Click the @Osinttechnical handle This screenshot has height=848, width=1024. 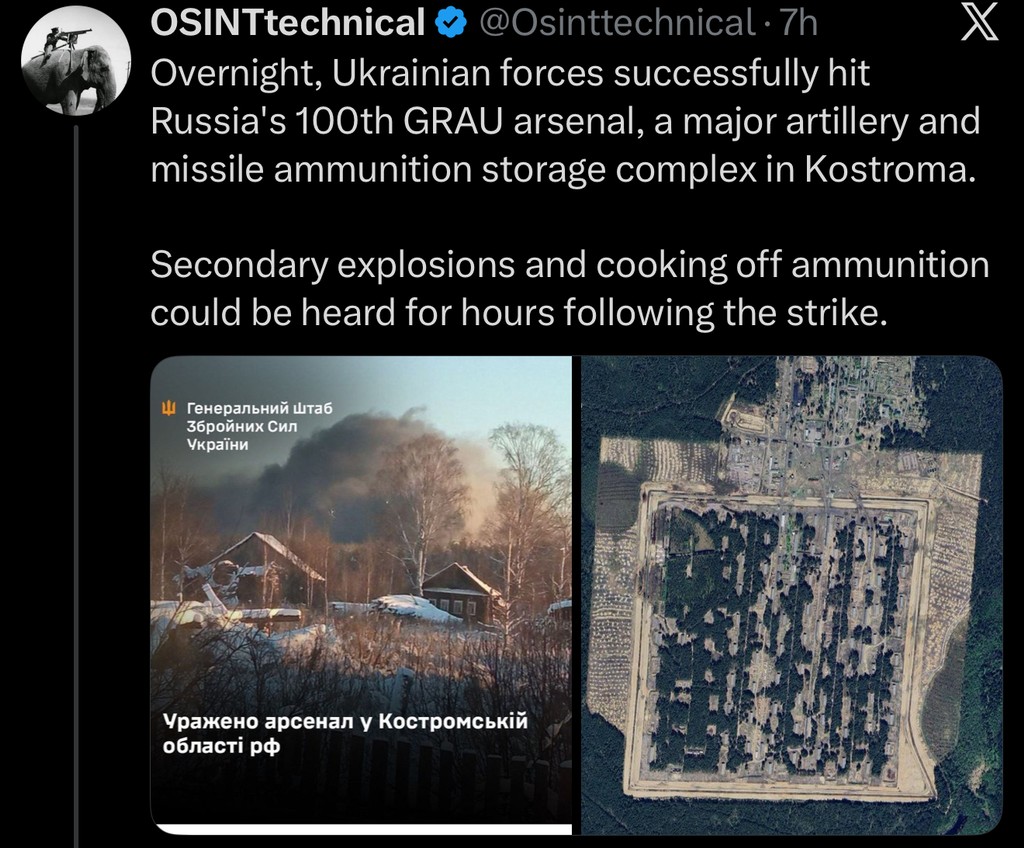click(x=617, y=23)
